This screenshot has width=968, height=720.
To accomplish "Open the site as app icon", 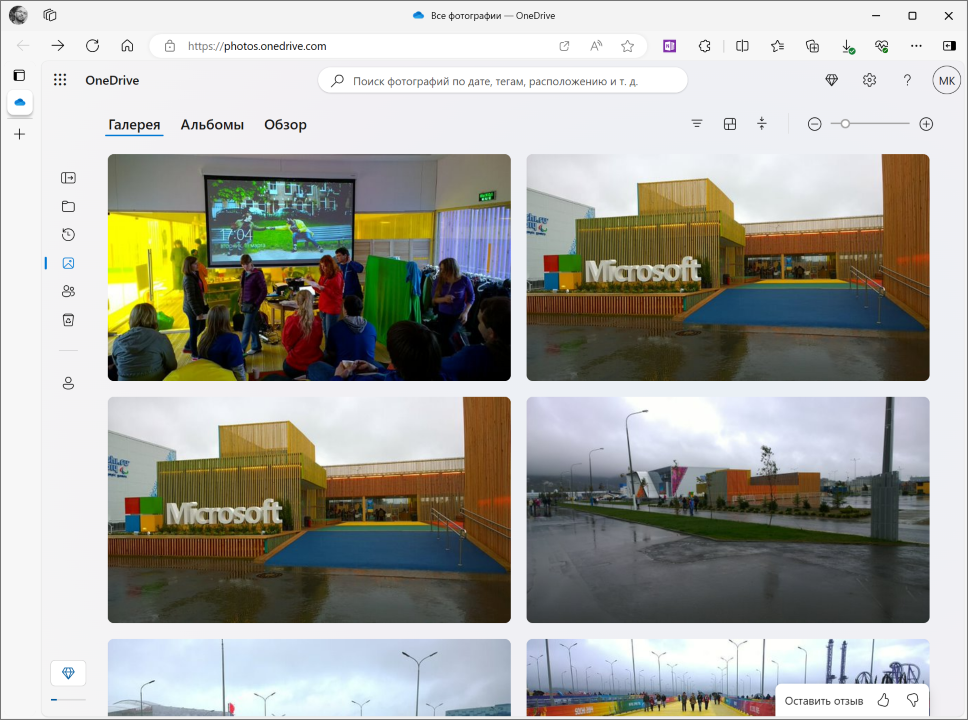I will (x=564, y=46).
